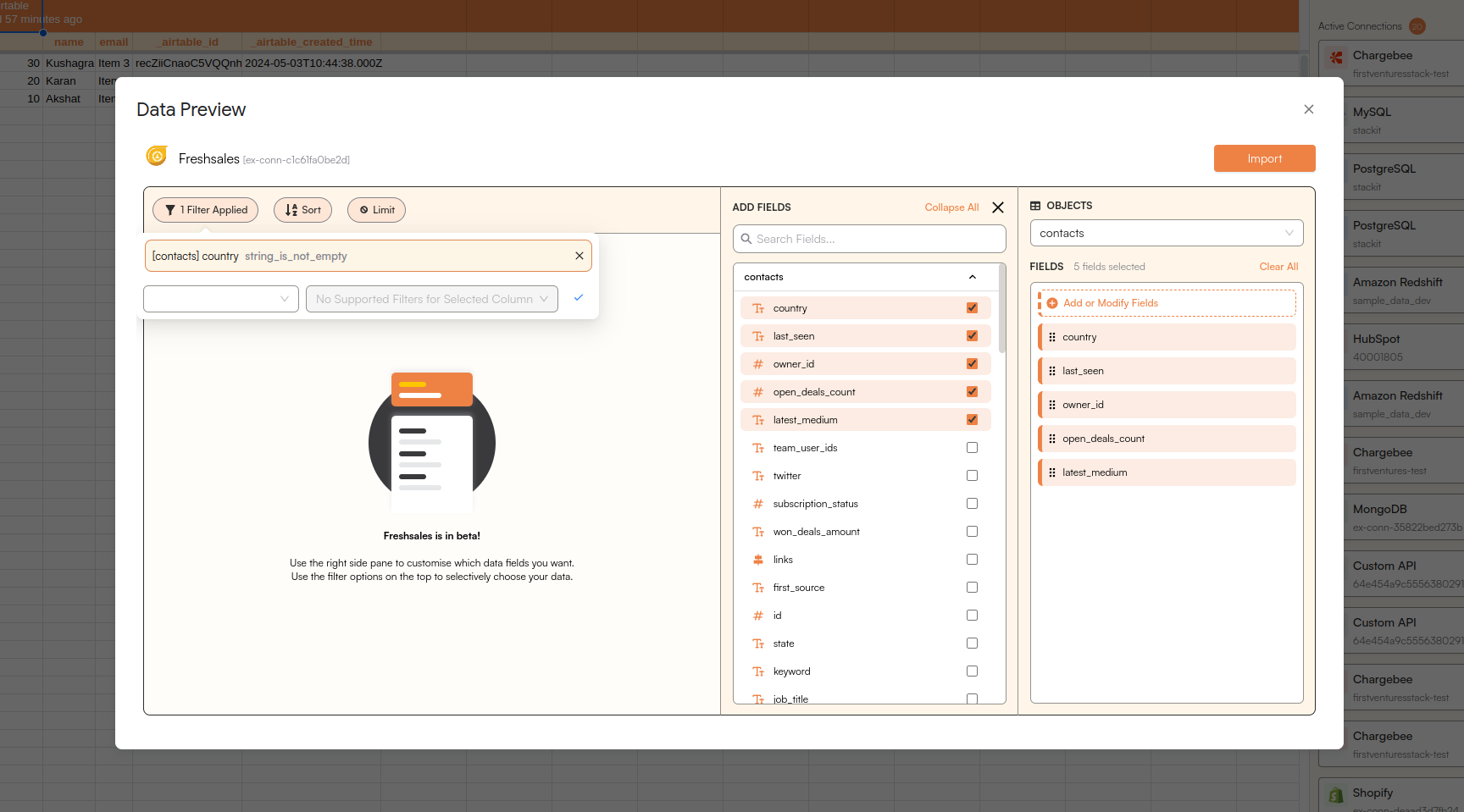Click the Import button
Screen dimensions: 1464x812
[x=1264, y=158]
